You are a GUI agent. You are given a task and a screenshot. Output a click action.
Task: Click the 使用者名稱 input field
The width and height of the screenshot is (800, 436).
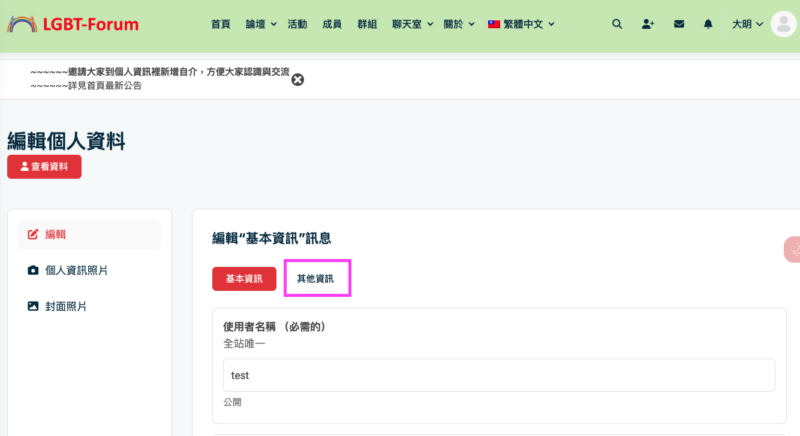[x=499, y=375]
